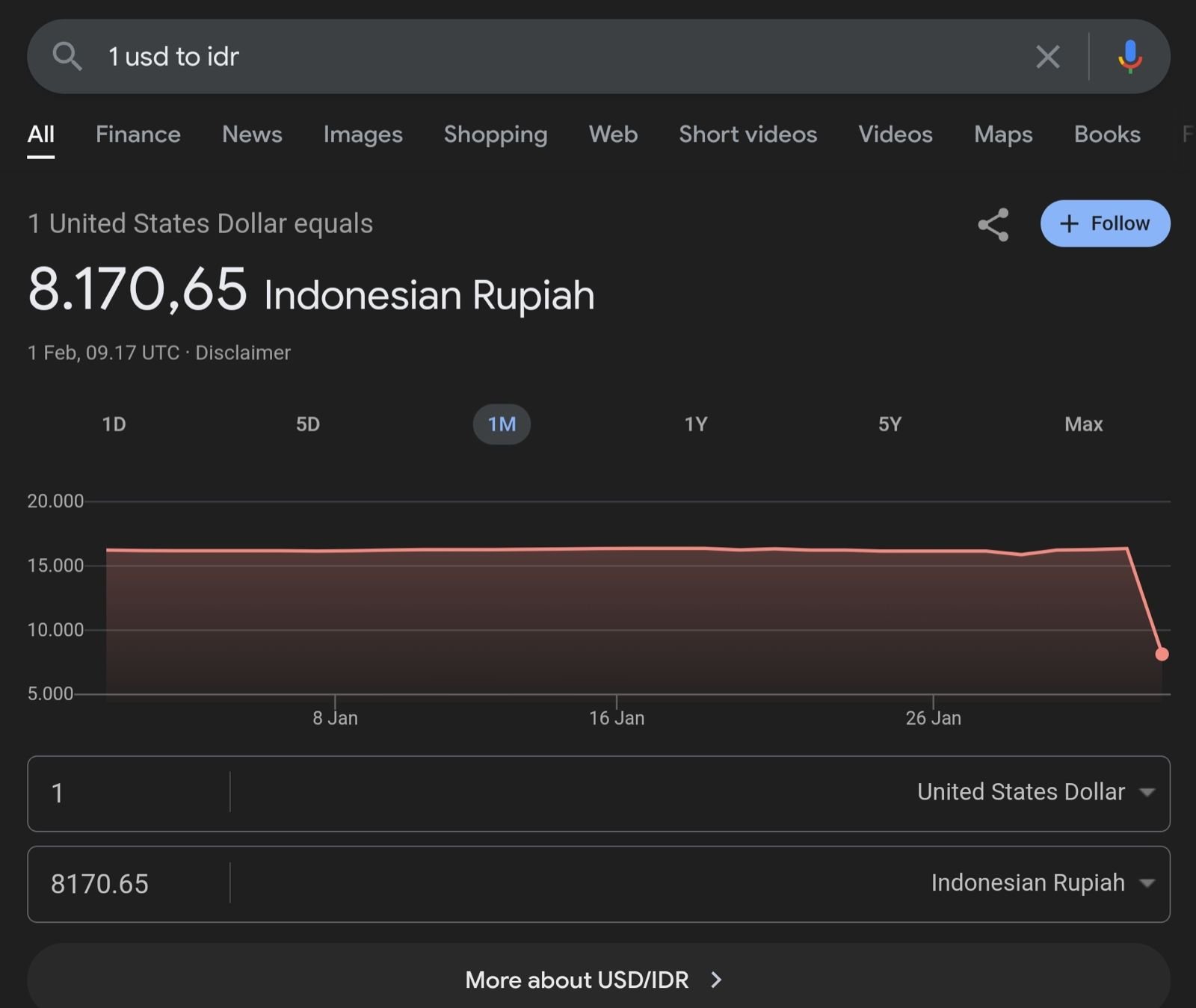Switch chart range to 1D
This screenshot has width=1196, height=1008.
pos(114,424)
